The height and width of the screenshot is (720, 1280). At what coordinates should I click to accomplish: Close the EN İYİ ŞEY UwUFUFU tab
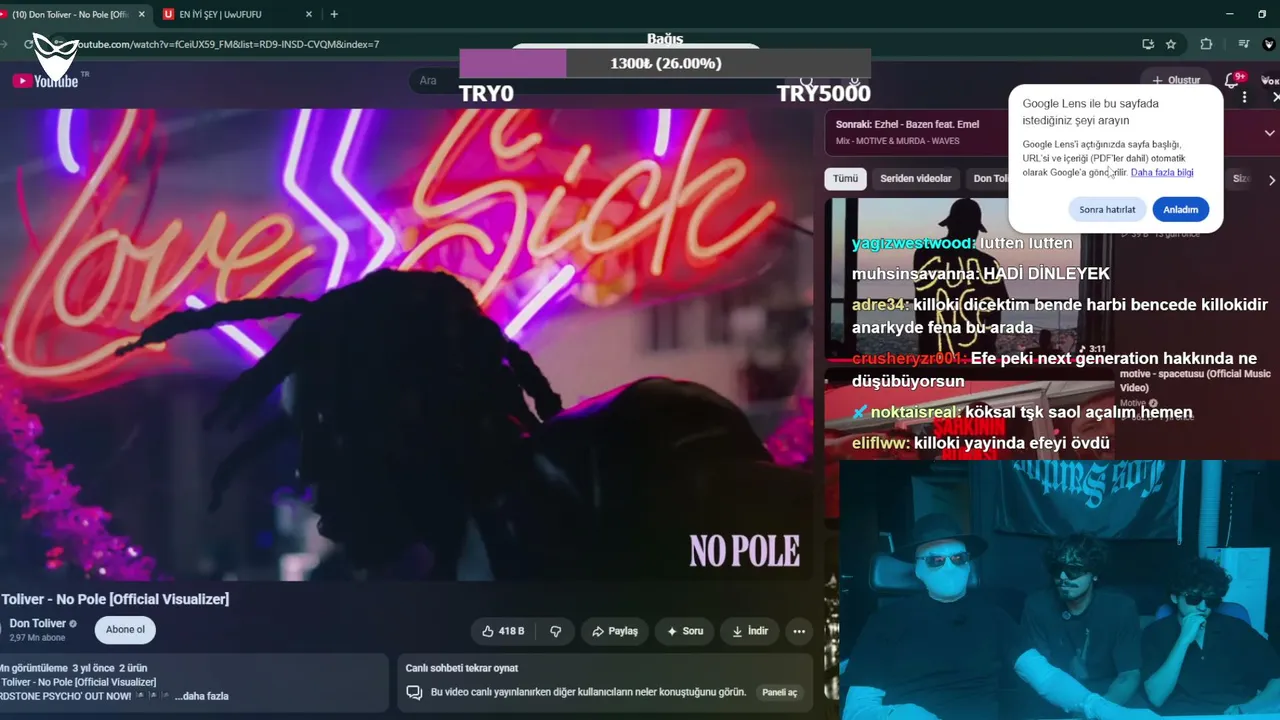(309, 14)
